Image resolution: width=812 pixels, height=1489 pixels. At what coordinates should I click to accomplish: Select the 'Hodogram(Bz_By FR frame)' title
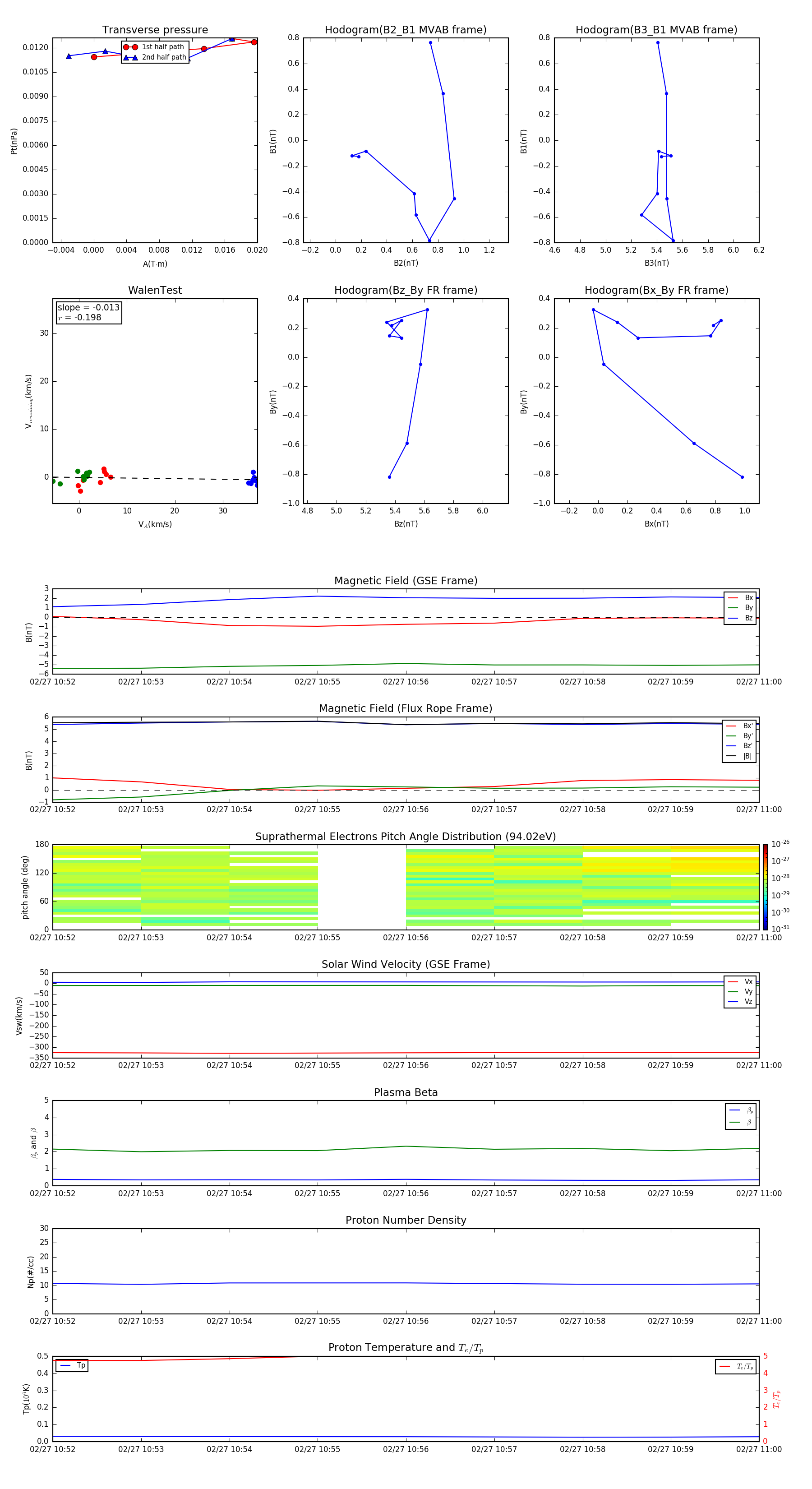coord(406,290)
